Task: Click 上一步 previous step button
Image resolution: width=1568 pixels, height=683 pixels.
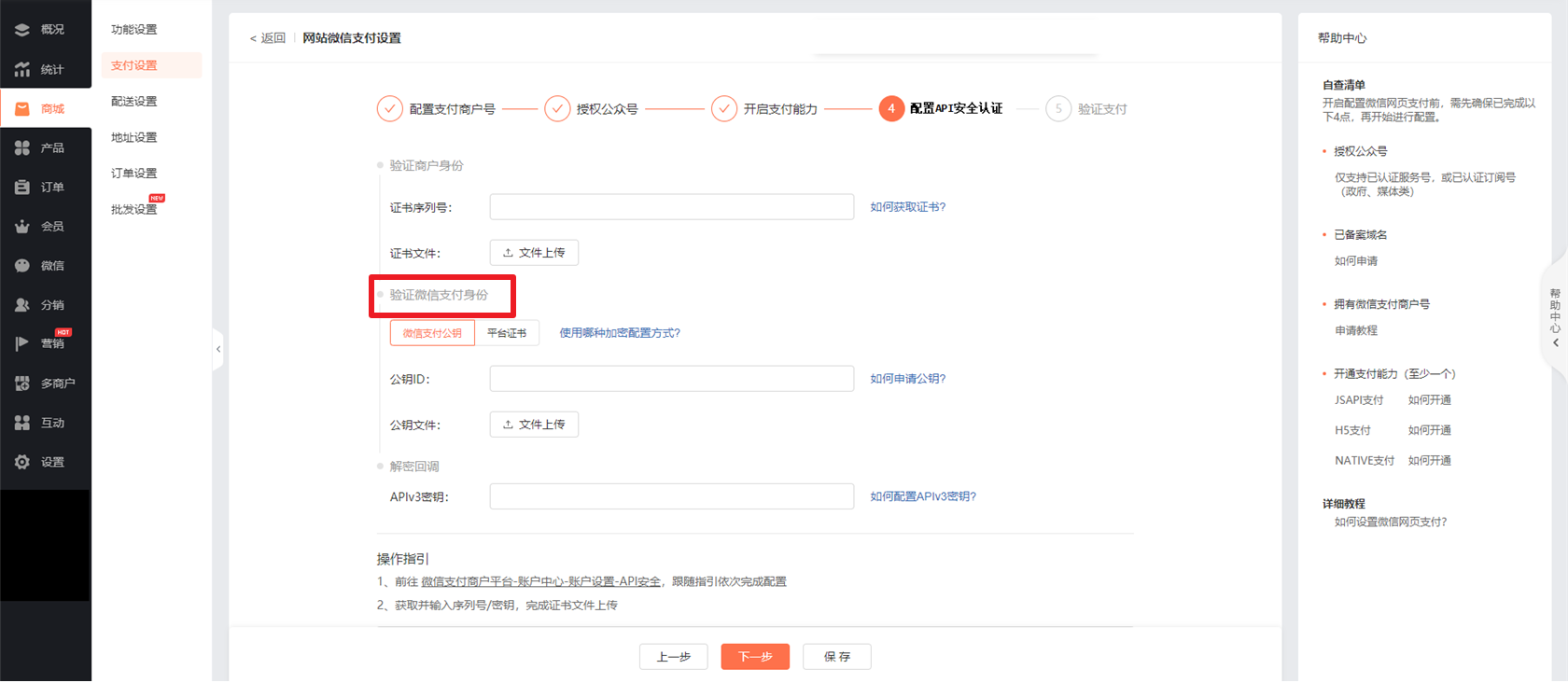Action: (674, 657)
